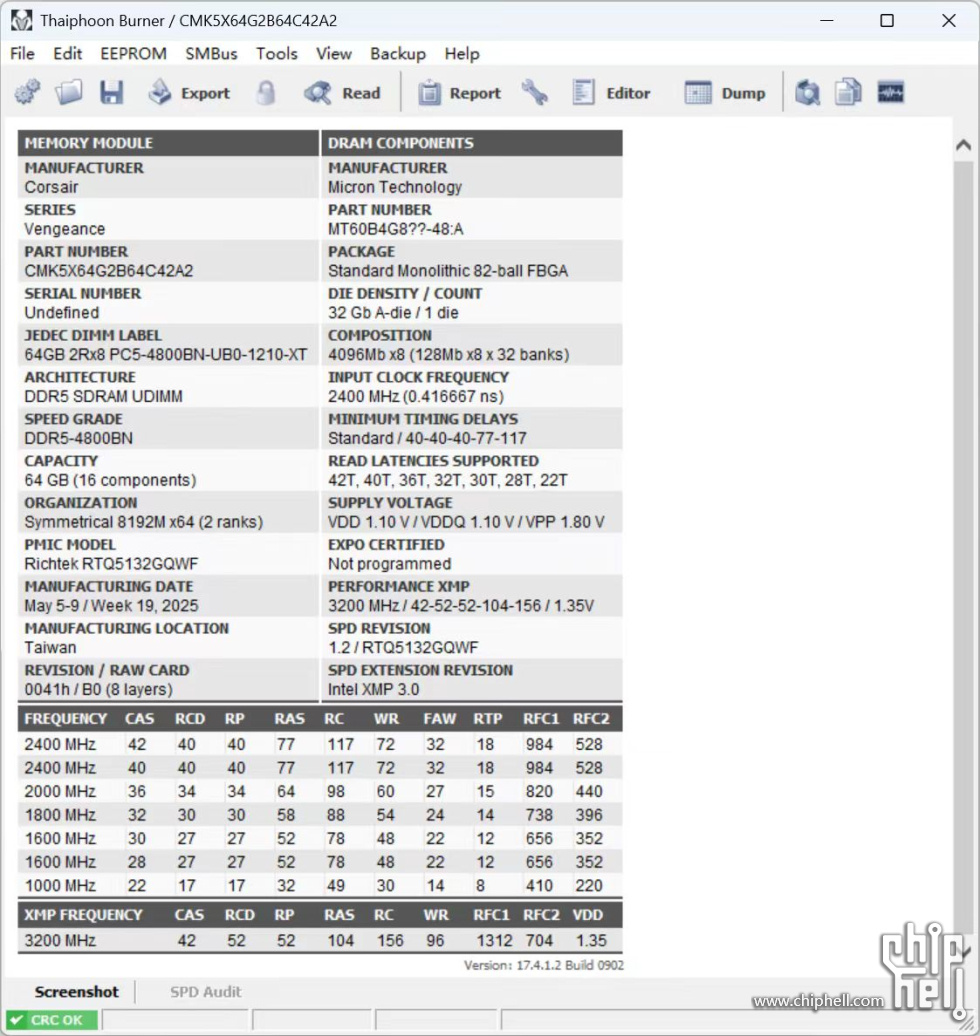This screenshot has height=1036, width=980.
Task: Click 'Standard / 40-40-40-77-117' timing value
Action: pos(427,438)
